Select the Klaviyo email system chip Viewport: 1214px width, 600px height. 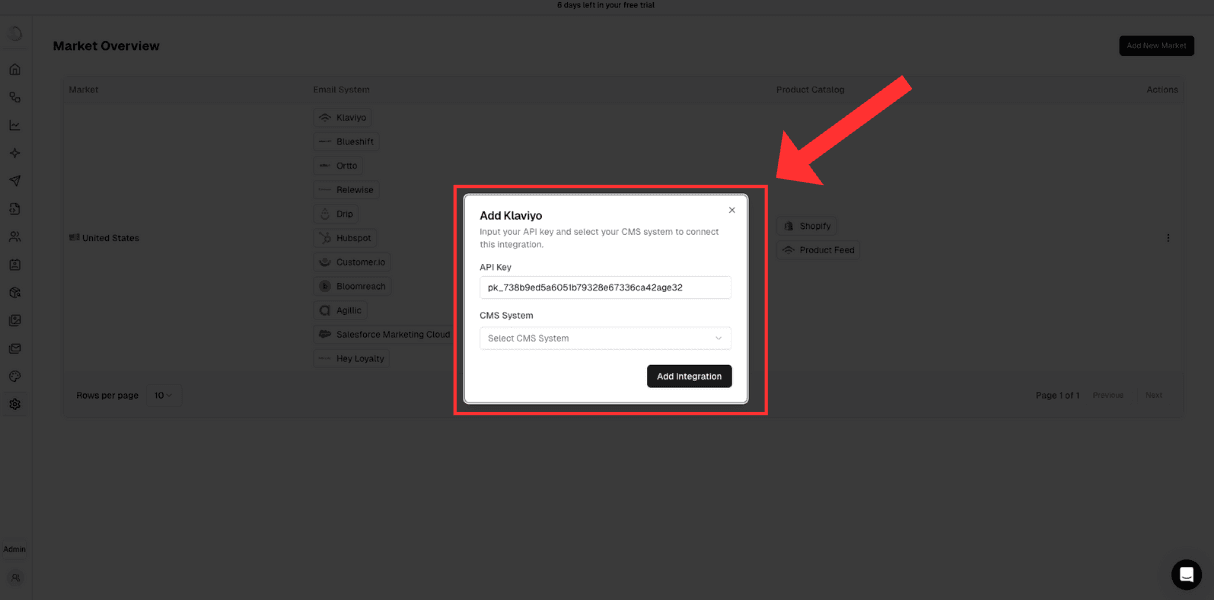[x=343, y=118]
